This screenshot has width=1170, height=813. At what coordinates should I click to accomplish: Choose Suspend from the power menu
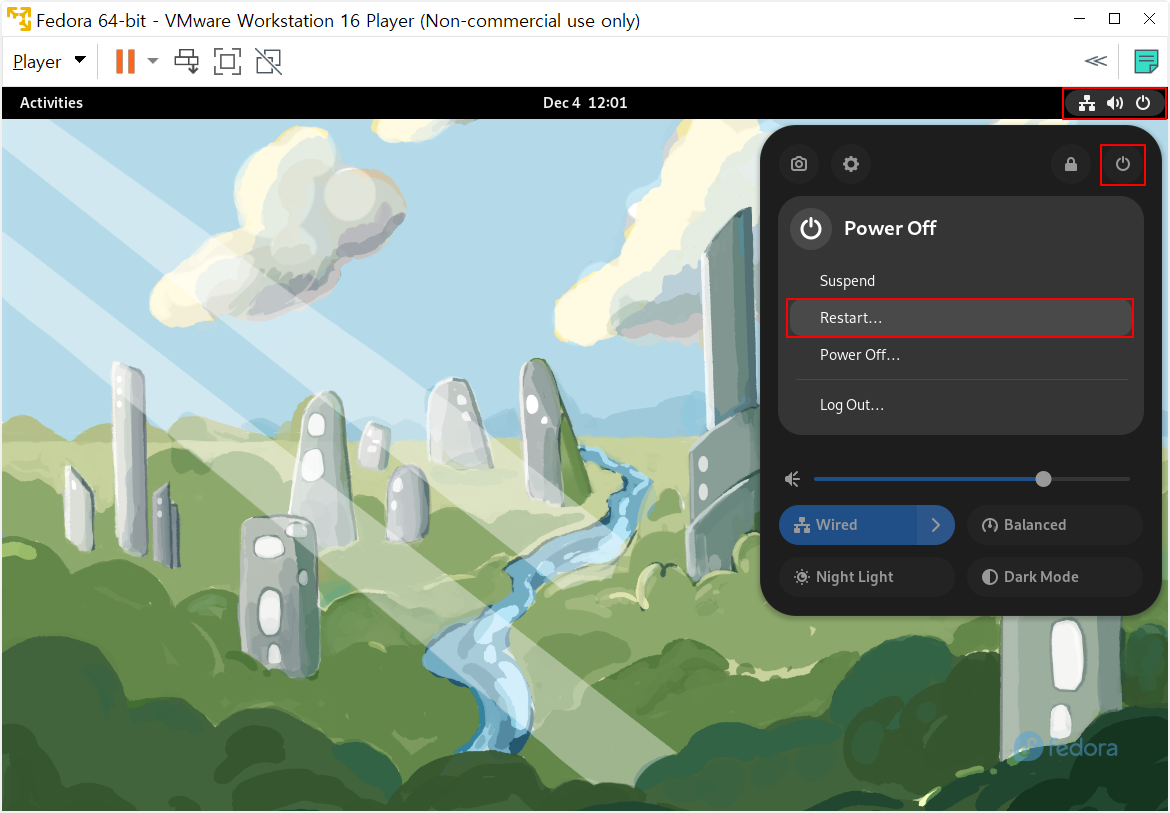(960, 281)
